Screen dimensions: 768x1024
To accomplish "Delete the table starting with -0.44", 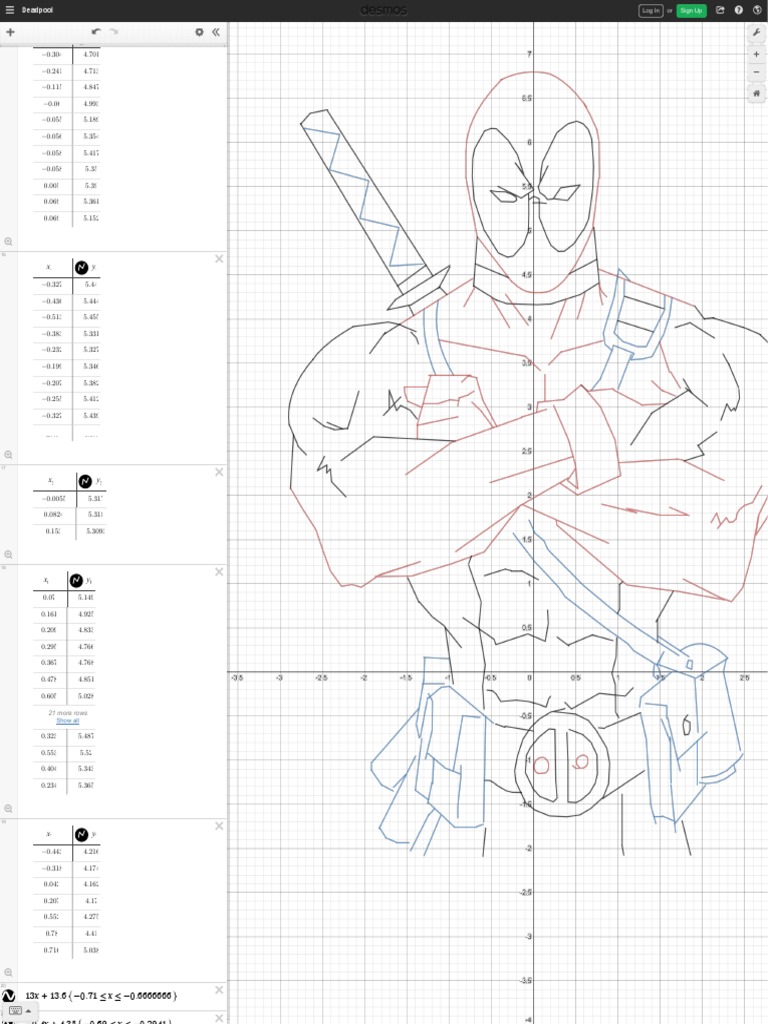I will (x=219, y=826).
